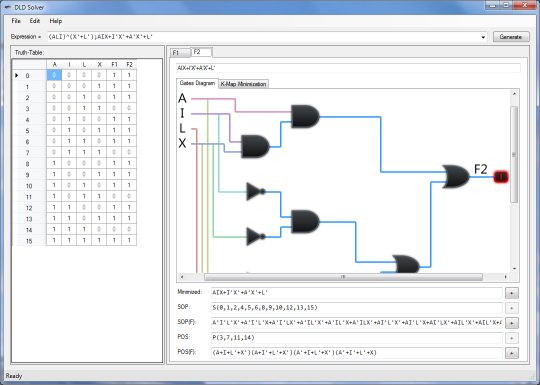This screenshot has height=385, width=540.
Task: Click the Expression input field
Action: pos(264,37)
